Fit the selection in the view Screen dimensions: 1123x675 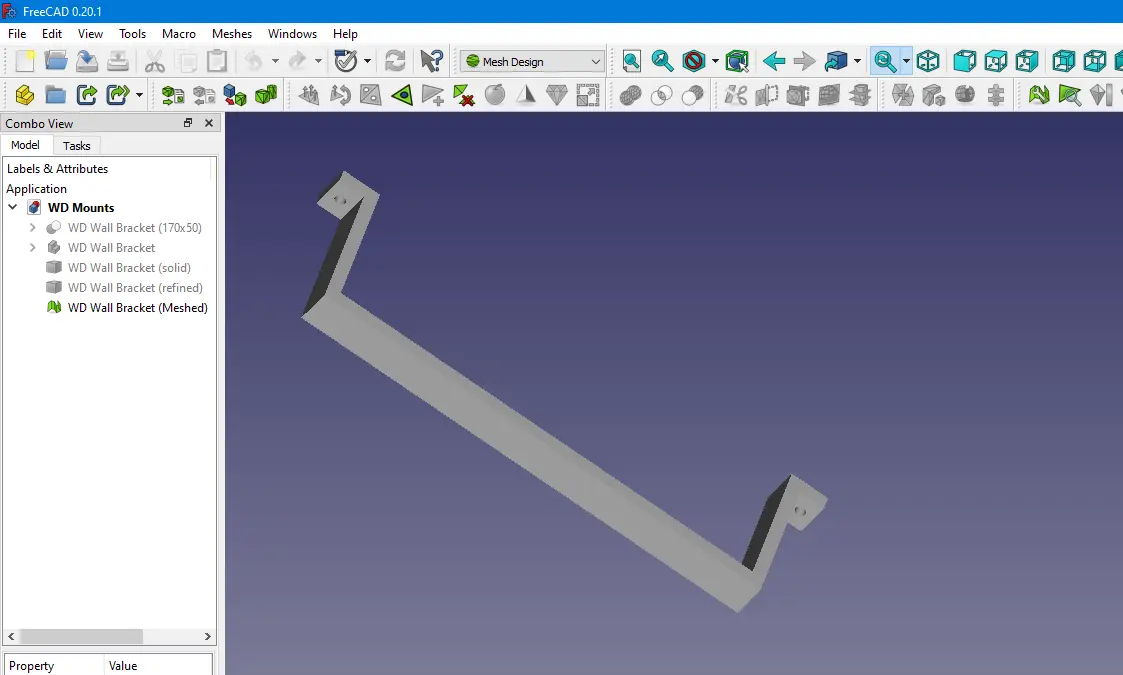point(662,62)
